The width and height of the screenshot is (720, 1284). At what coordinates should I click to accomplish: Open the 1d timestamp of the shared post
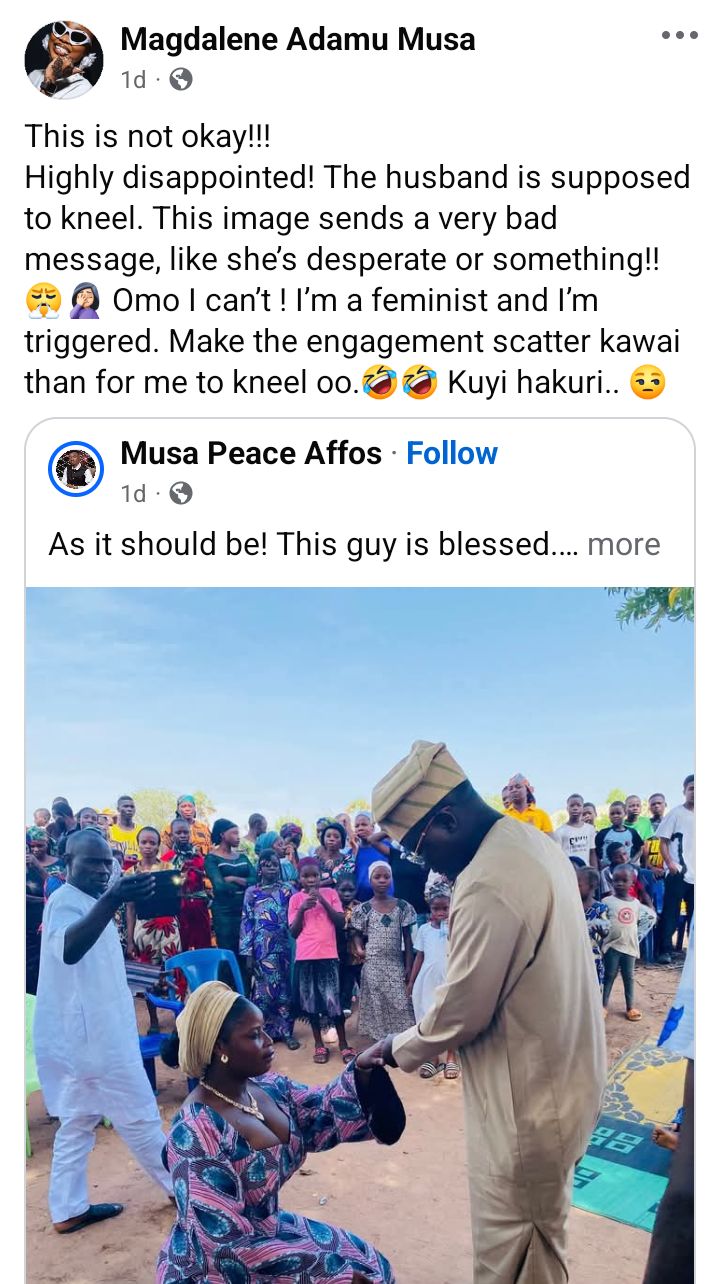pos(133,493)
